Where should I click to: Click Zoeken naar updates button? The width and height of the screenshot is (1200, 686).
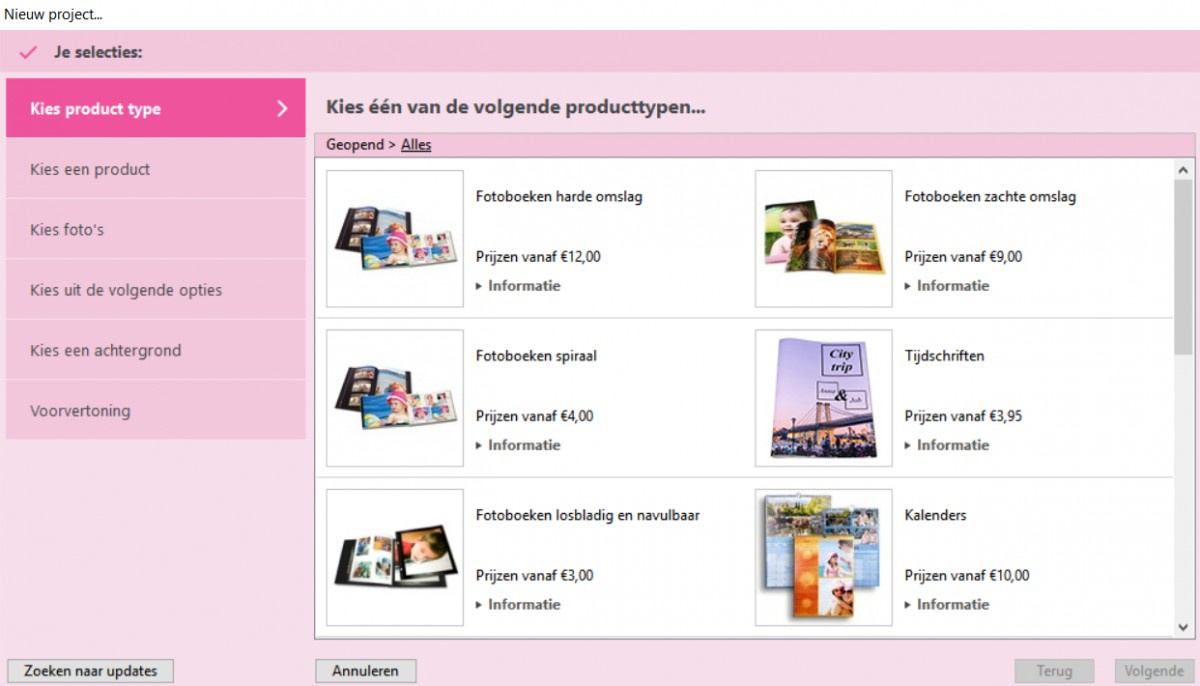(90, 671)
